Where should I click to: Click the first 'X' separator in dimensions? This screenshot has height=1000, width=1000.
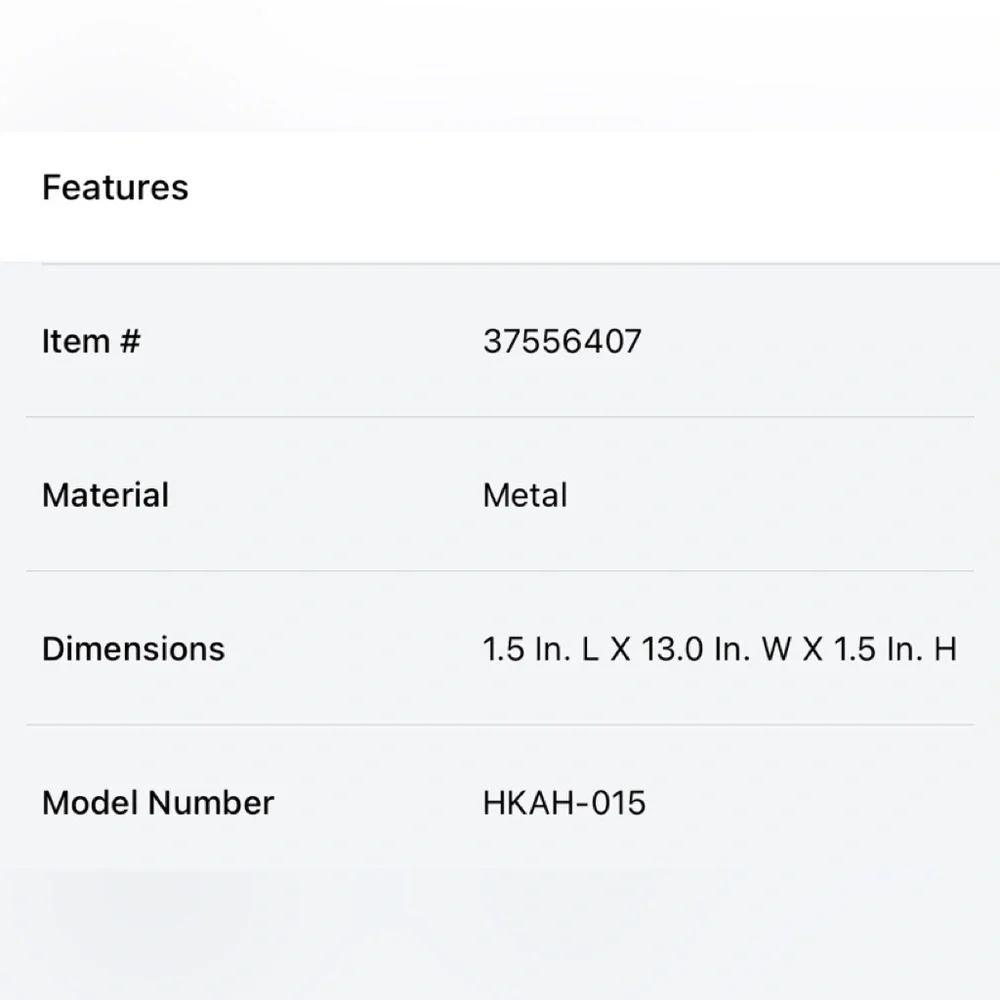tap(621, 649)
